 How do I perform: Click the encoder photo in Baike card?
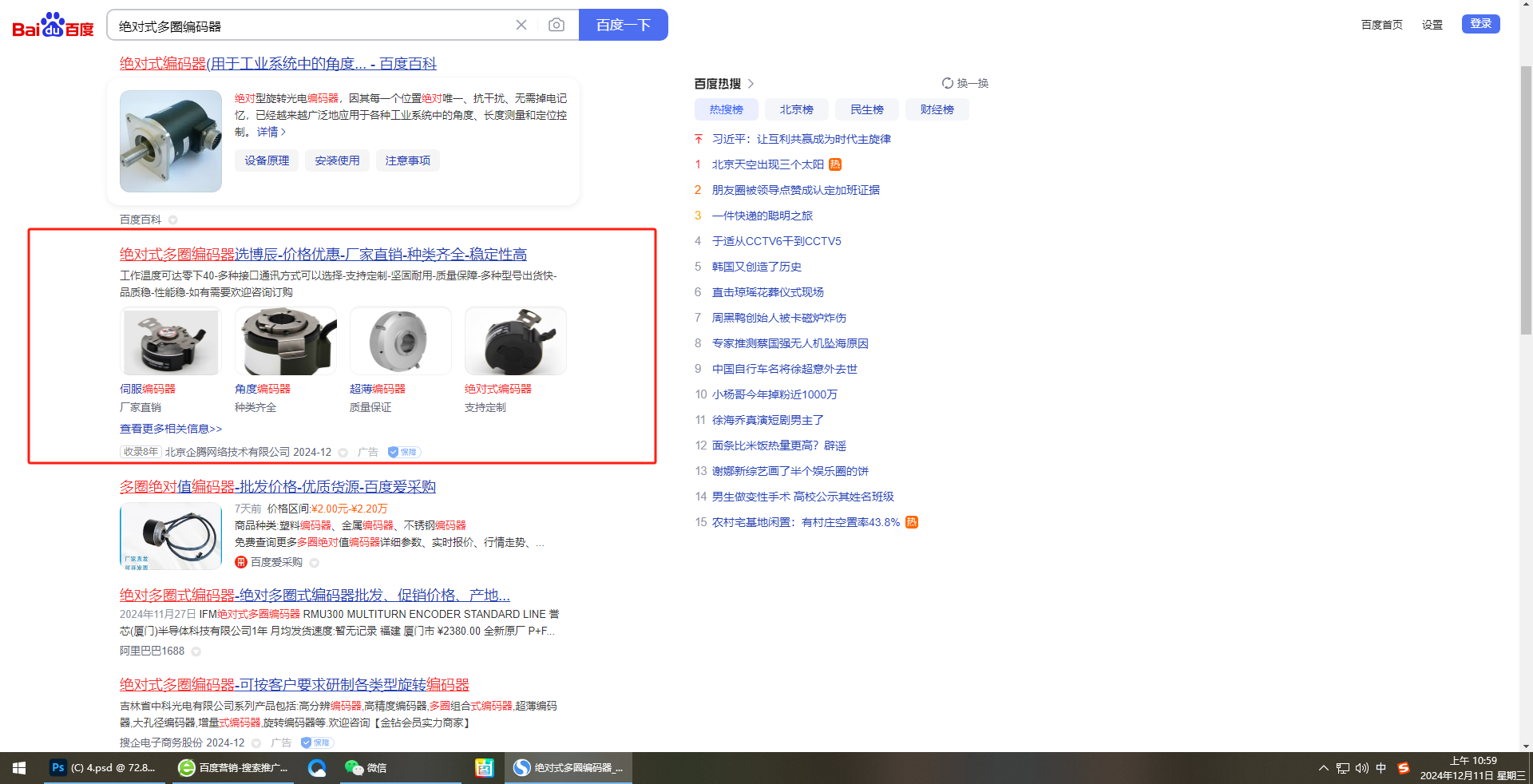click(x=171, y=141)
